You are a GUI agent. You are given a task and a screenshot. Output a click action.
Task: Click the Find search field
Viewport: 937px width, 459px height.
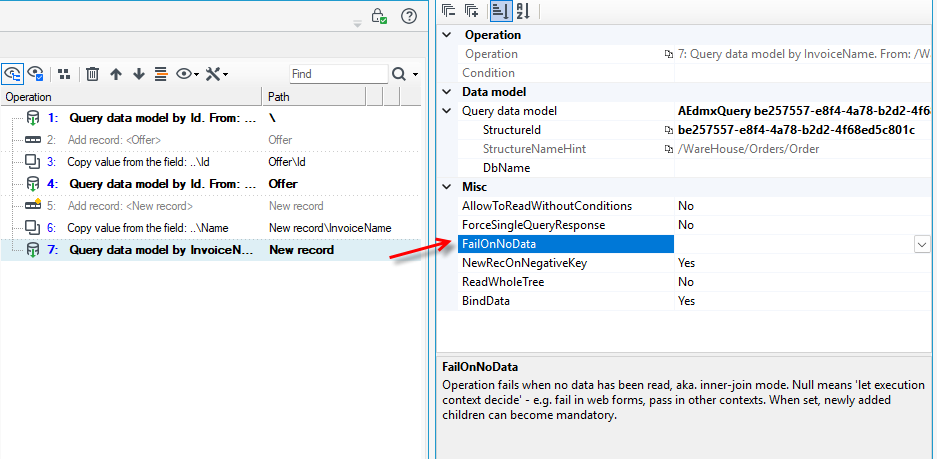[x=338, y=74]
